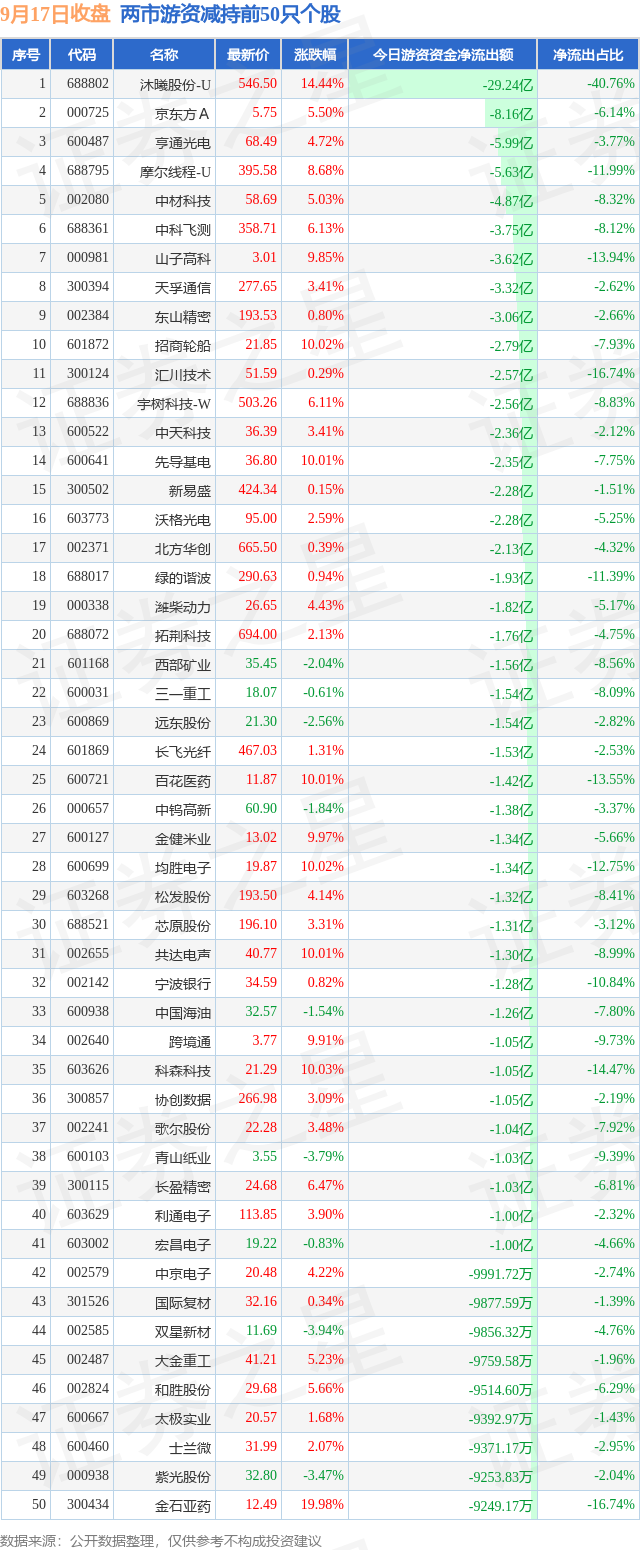Click price 12.49 of 金石亚药
The width and height of the screenshot is (640, 1550).
(x=260, y=1504)
